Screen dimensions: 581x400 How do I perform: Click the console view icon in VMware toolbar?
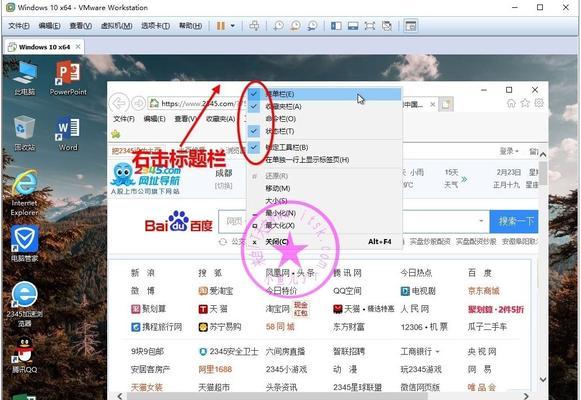point(411,26)
